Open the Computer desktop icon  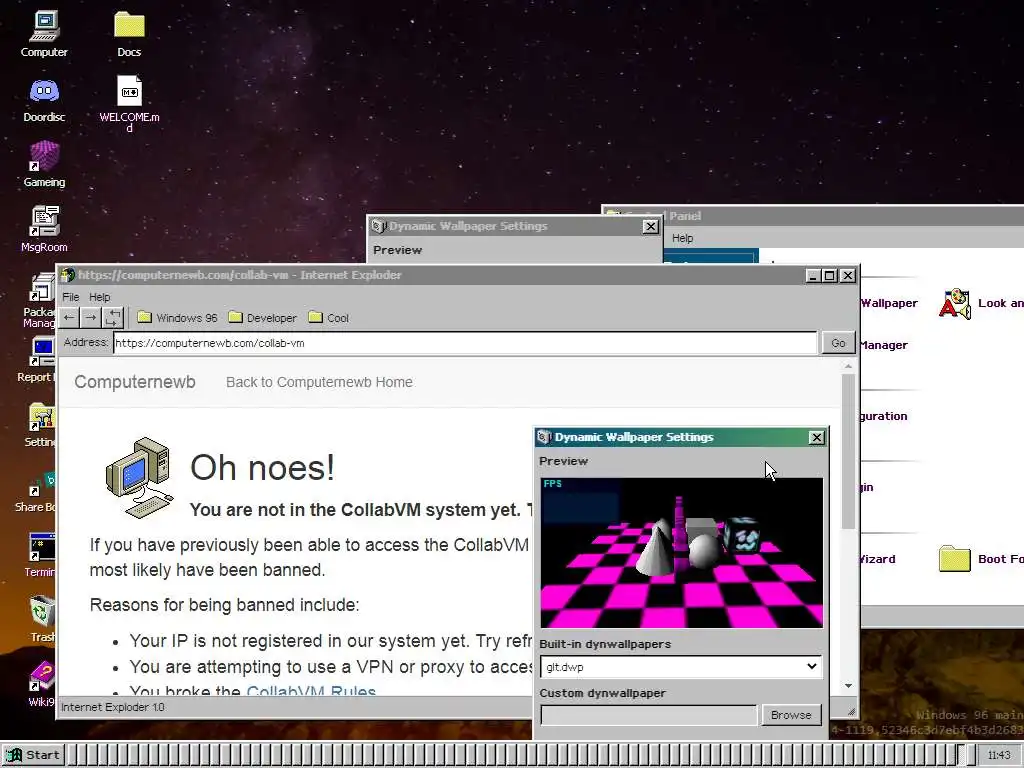[x=44, y=34]
